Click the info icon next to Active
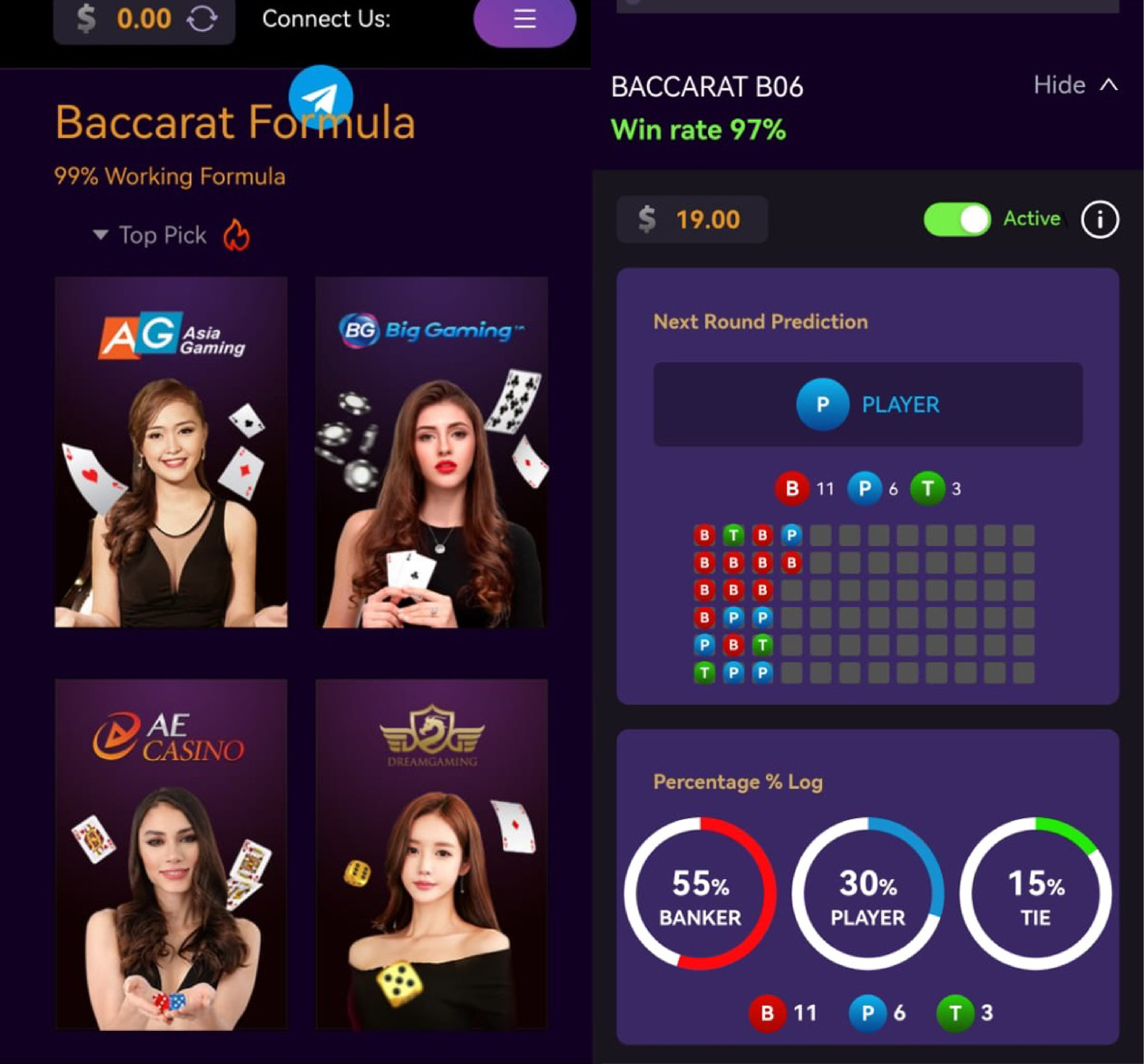 tap(1099, 219)
